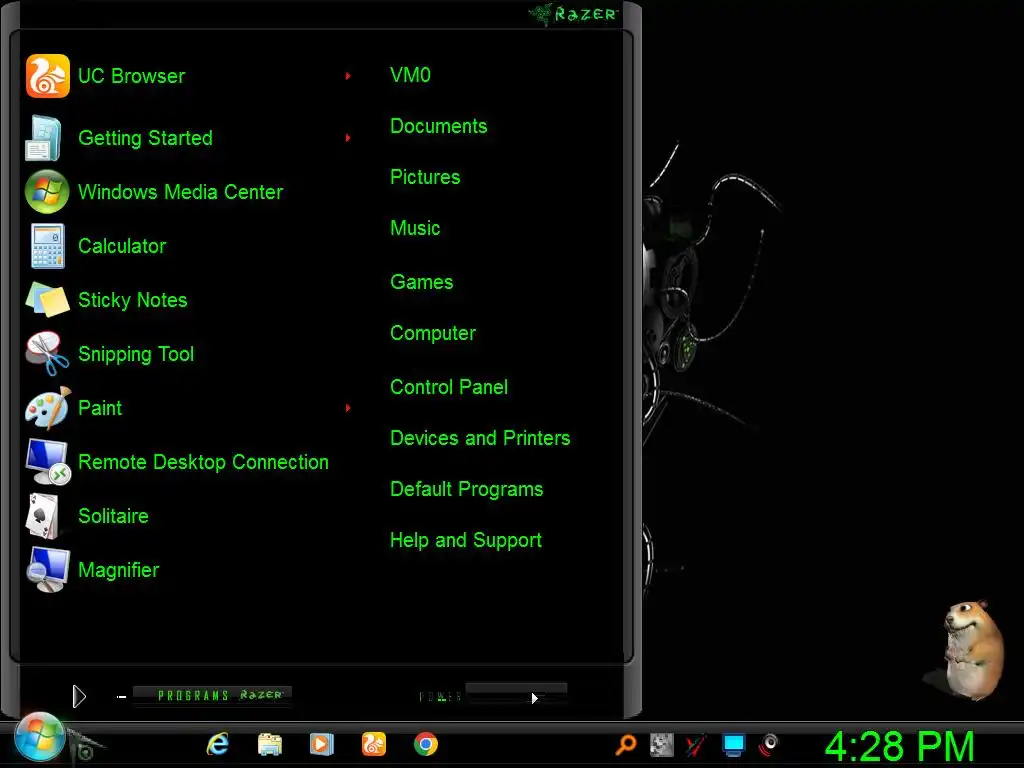The image size is (1024, 768).
Task: Open UC Browser from the Start menu
Action: point(186,76)
